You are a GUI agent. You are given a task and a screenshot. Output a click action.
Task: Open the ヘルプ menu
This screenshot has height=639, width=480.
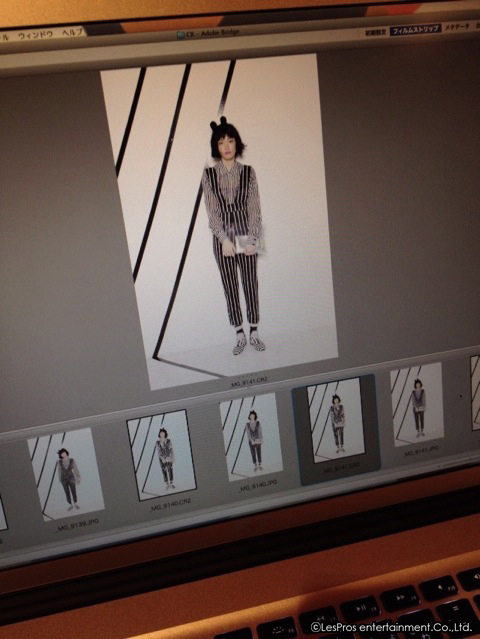pos(73,33)
